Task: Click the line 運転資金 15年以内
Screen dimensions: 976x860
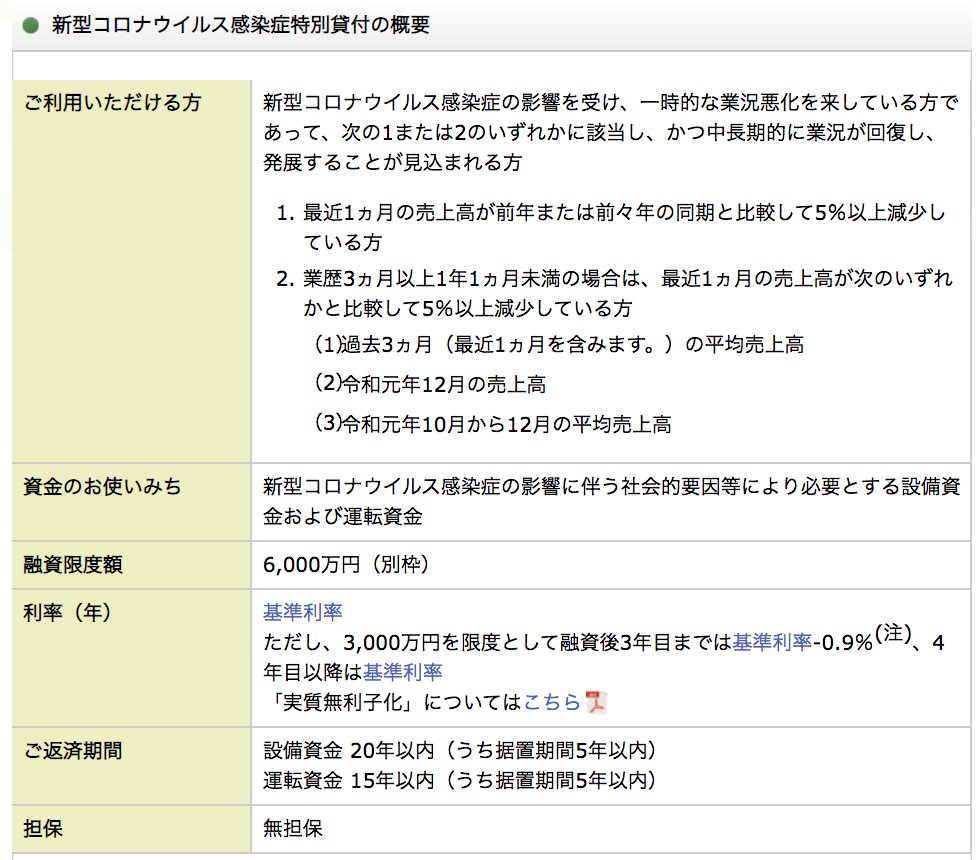Action: coord(460,780)
